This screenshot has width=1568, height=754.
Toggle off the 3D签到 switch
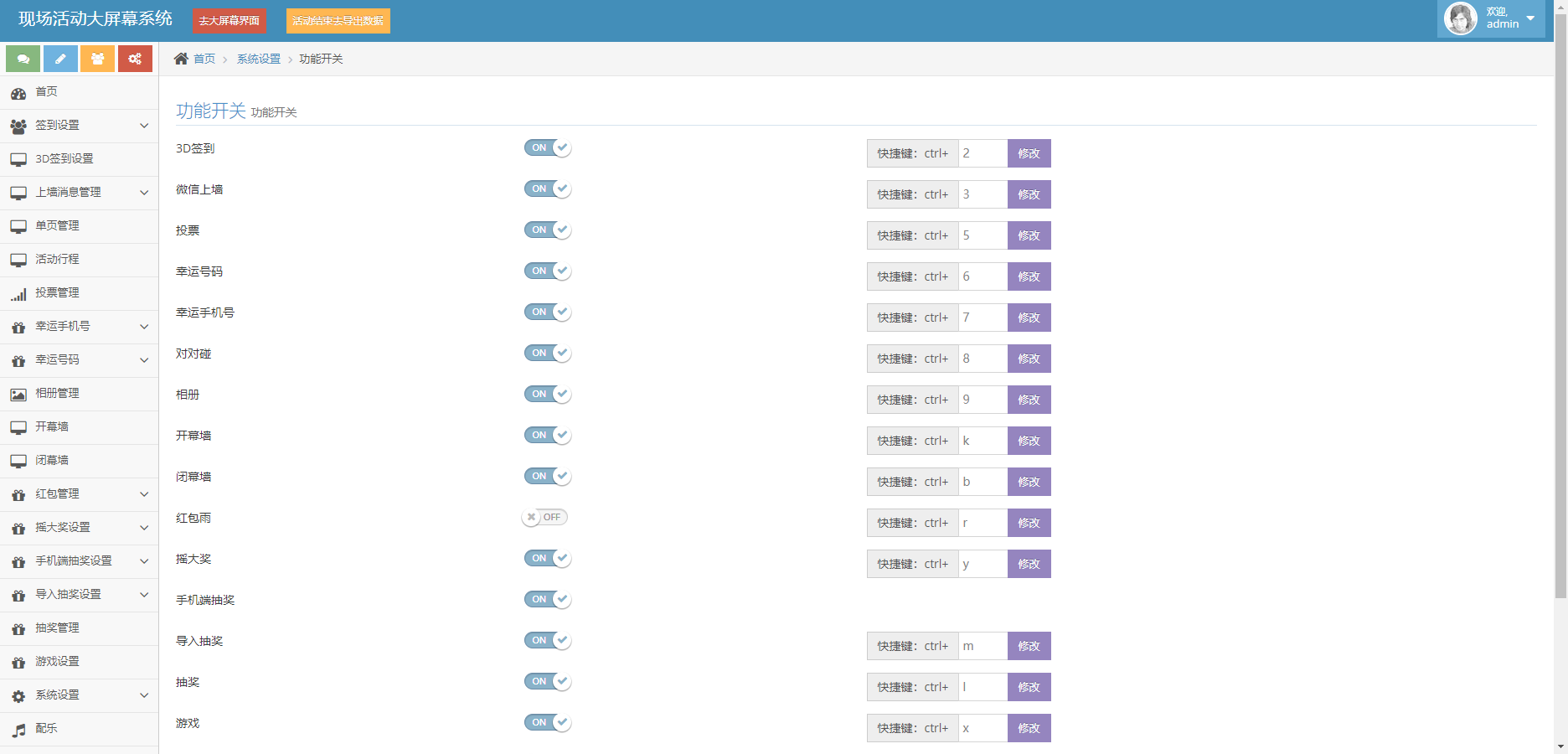click(x=548, y=148)
